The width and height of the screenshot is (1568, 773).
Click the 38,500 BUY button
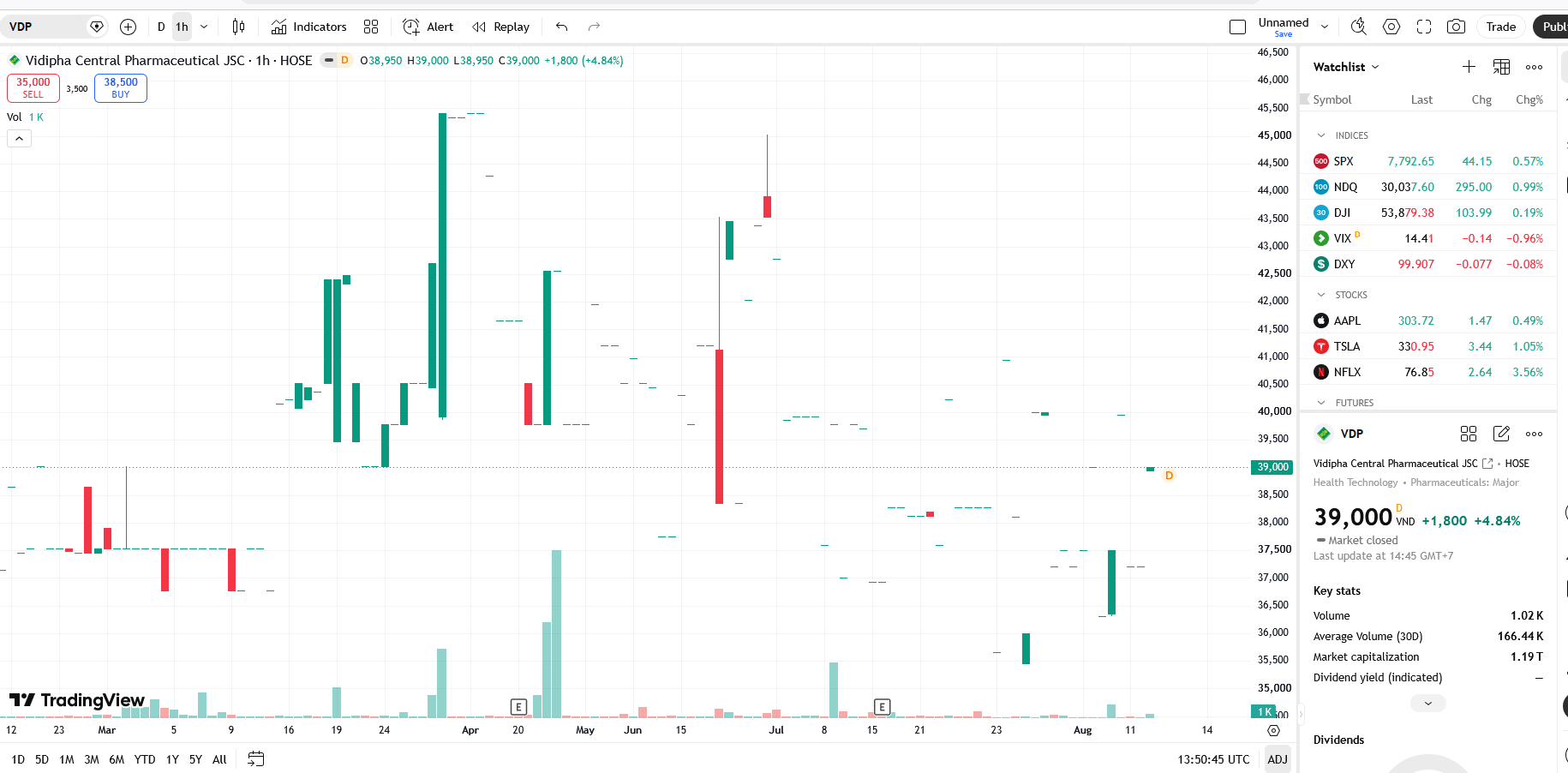[x=121, y=88]
